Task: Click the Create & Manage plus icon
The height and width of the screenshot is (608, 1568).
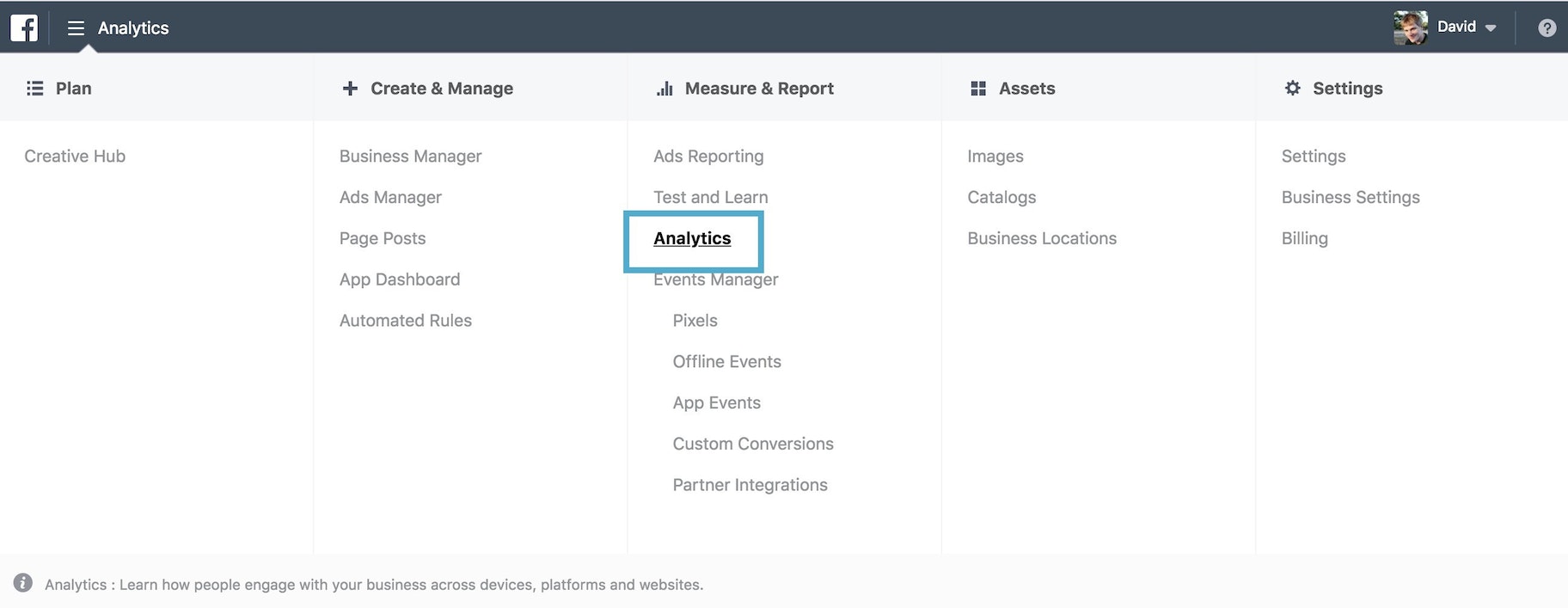Action: [x=350, y=89]
